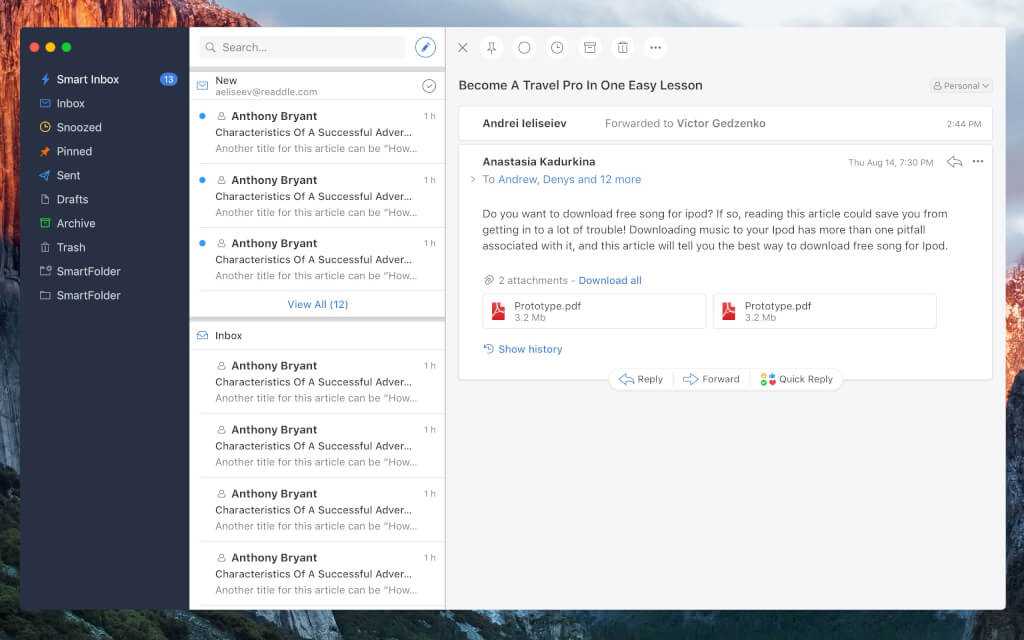Toggle unread dot on first Anthony Bryant email
The height and width of the screenshot is (640, 1024).
point(203,116)
